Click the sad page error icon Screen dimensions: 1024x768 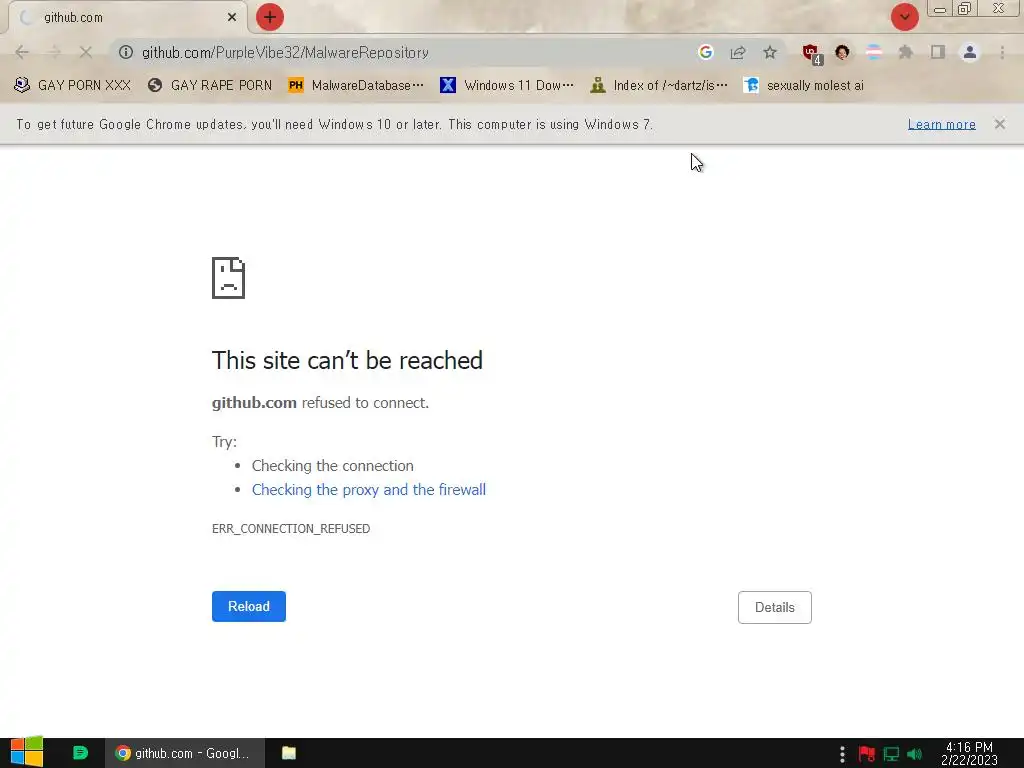(229, 278)
